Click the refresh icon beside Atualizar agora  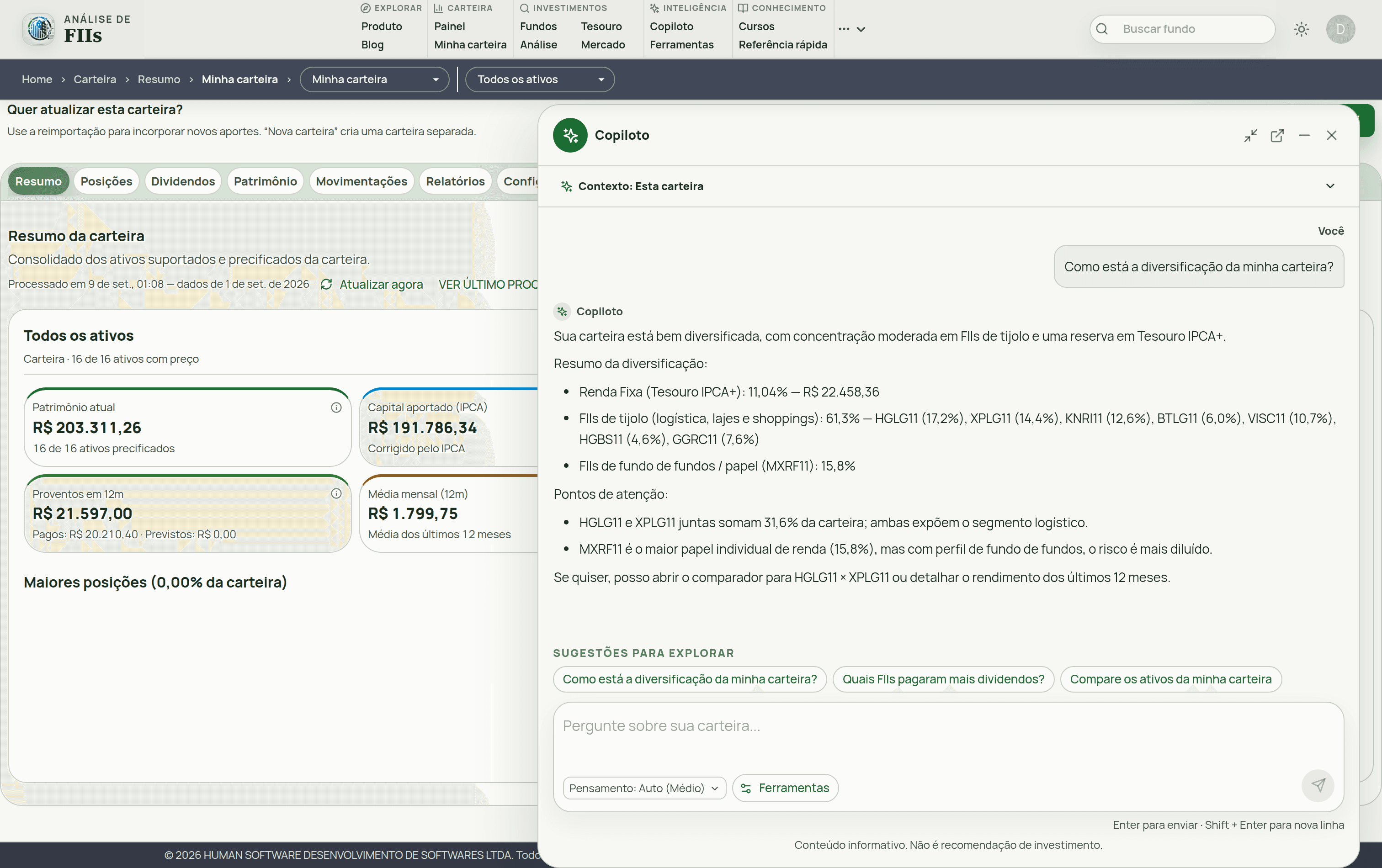(326, 285)
